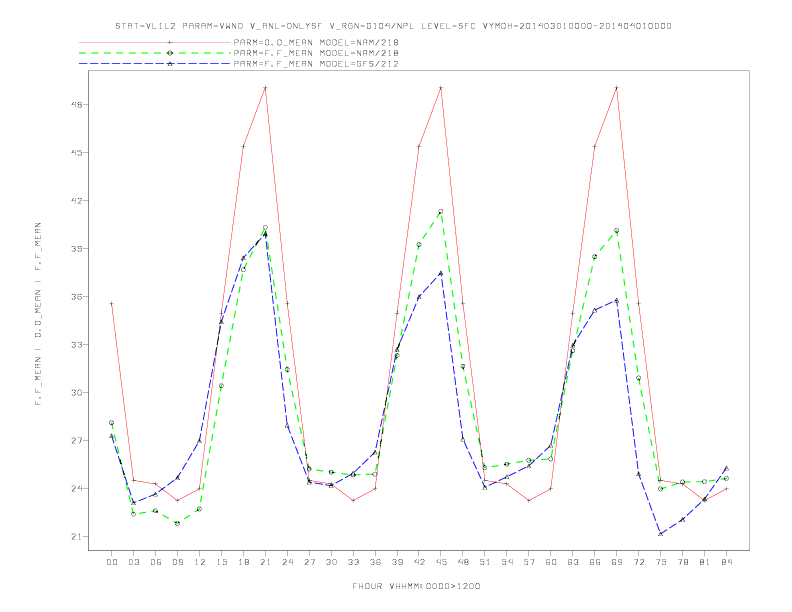Image resolution: width=792 pixels, height=612 pixels.
Task: Select legend entry PARM=F.F_MEAN MODEL=NAM/218
Action: point(316,53)
